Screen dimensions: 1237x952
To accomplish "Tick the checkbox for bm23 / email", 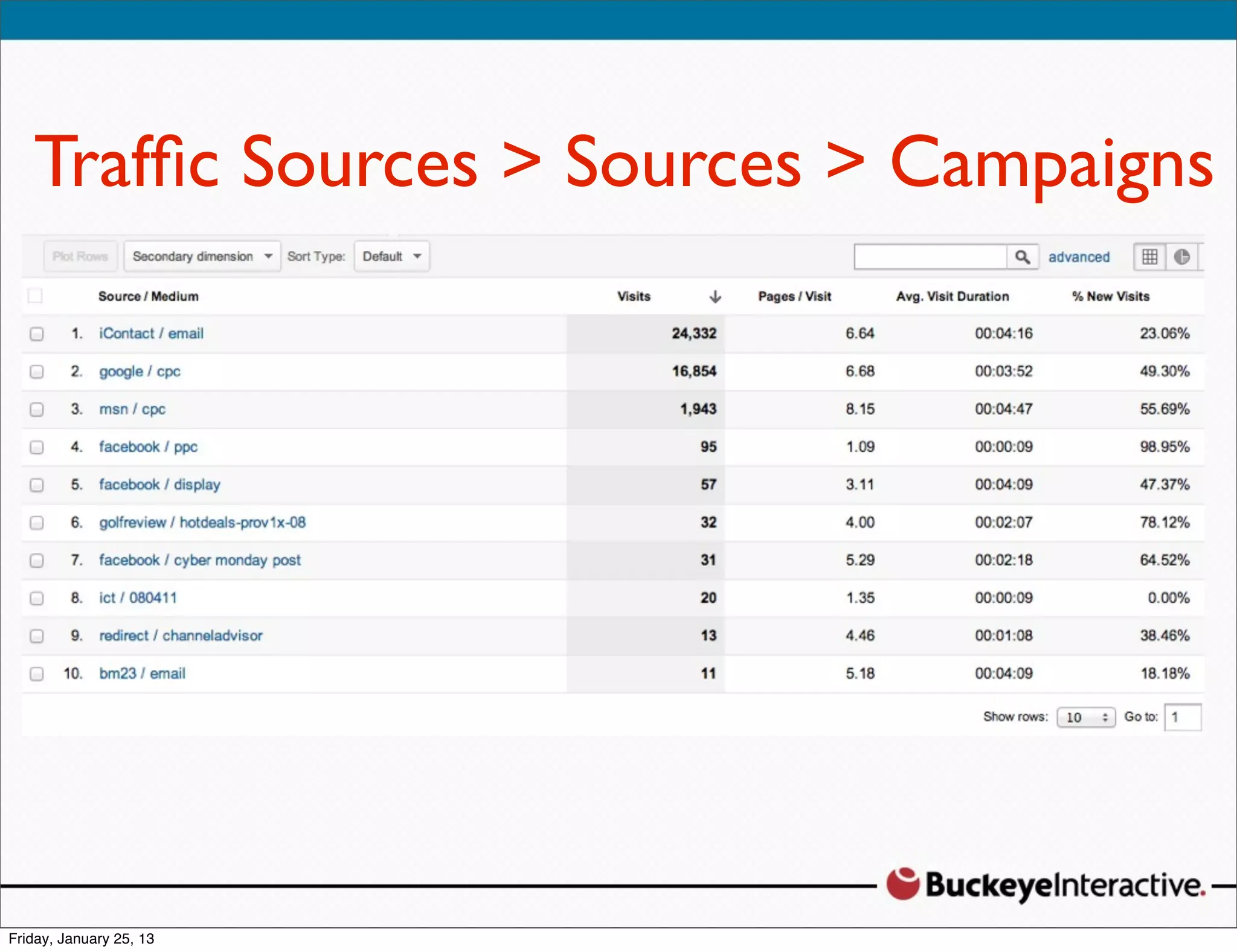I will [x=37, y=674].
